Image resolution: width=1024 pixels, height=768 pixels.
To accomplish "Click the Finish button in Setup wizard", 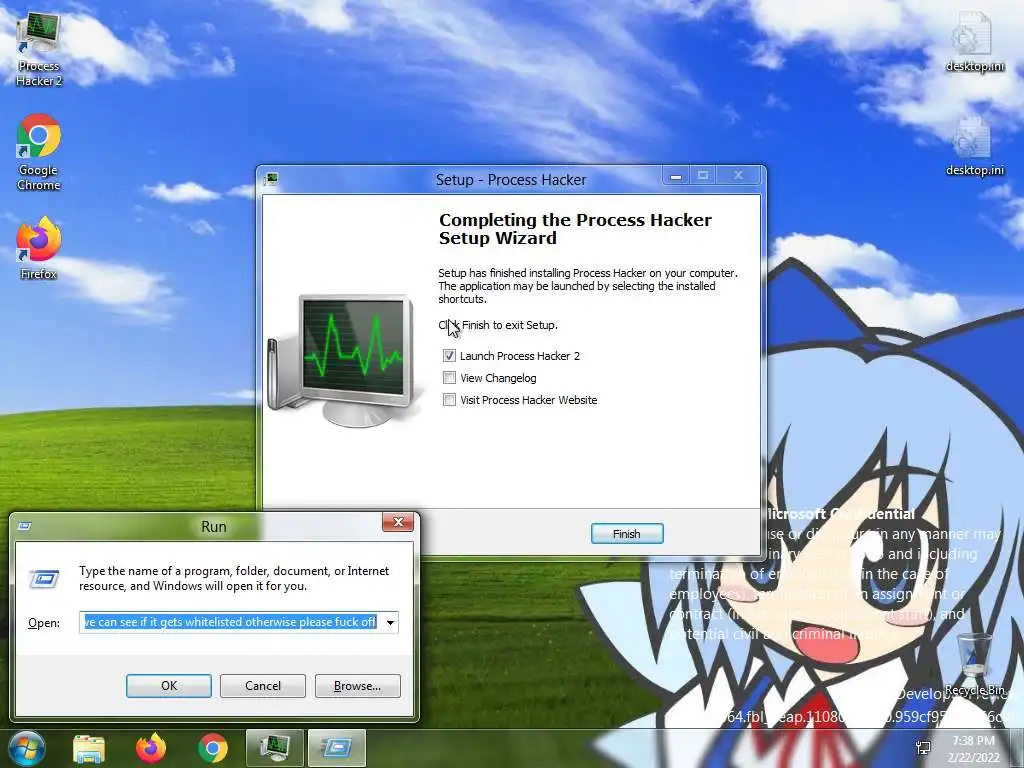I will tap(627, 534).
